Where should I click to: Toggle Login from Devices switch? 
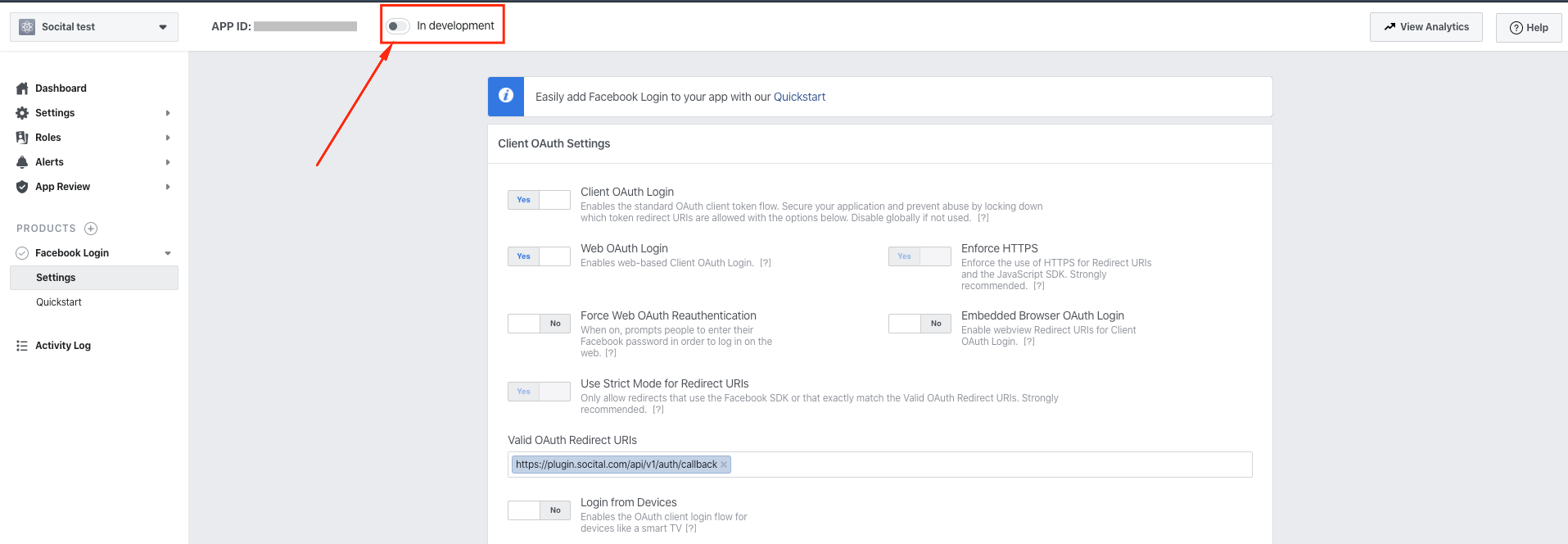pos(539,510)
